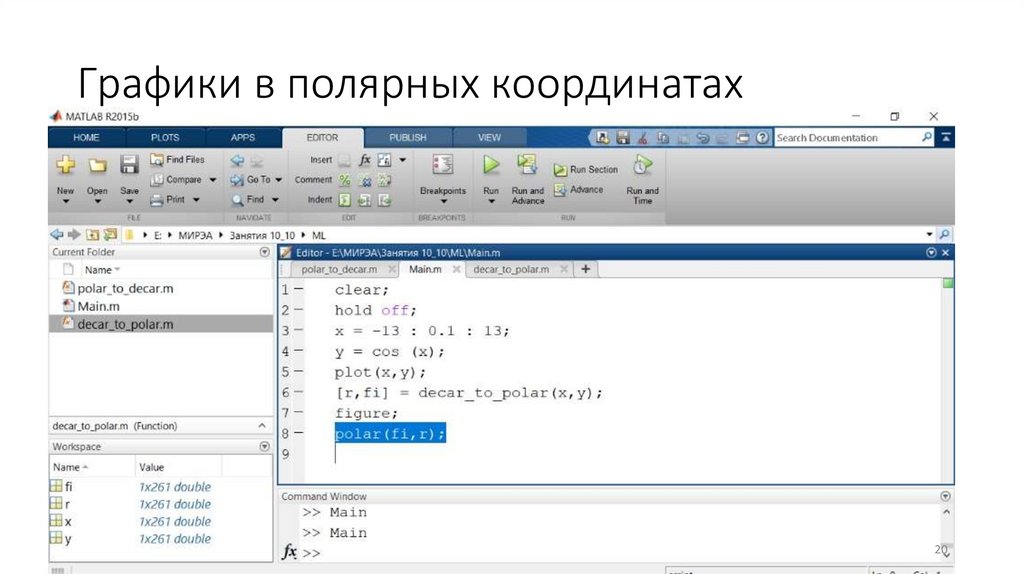Click the navigate back arrow in ribbon
1024x574 pixels.
coord(238,160)
